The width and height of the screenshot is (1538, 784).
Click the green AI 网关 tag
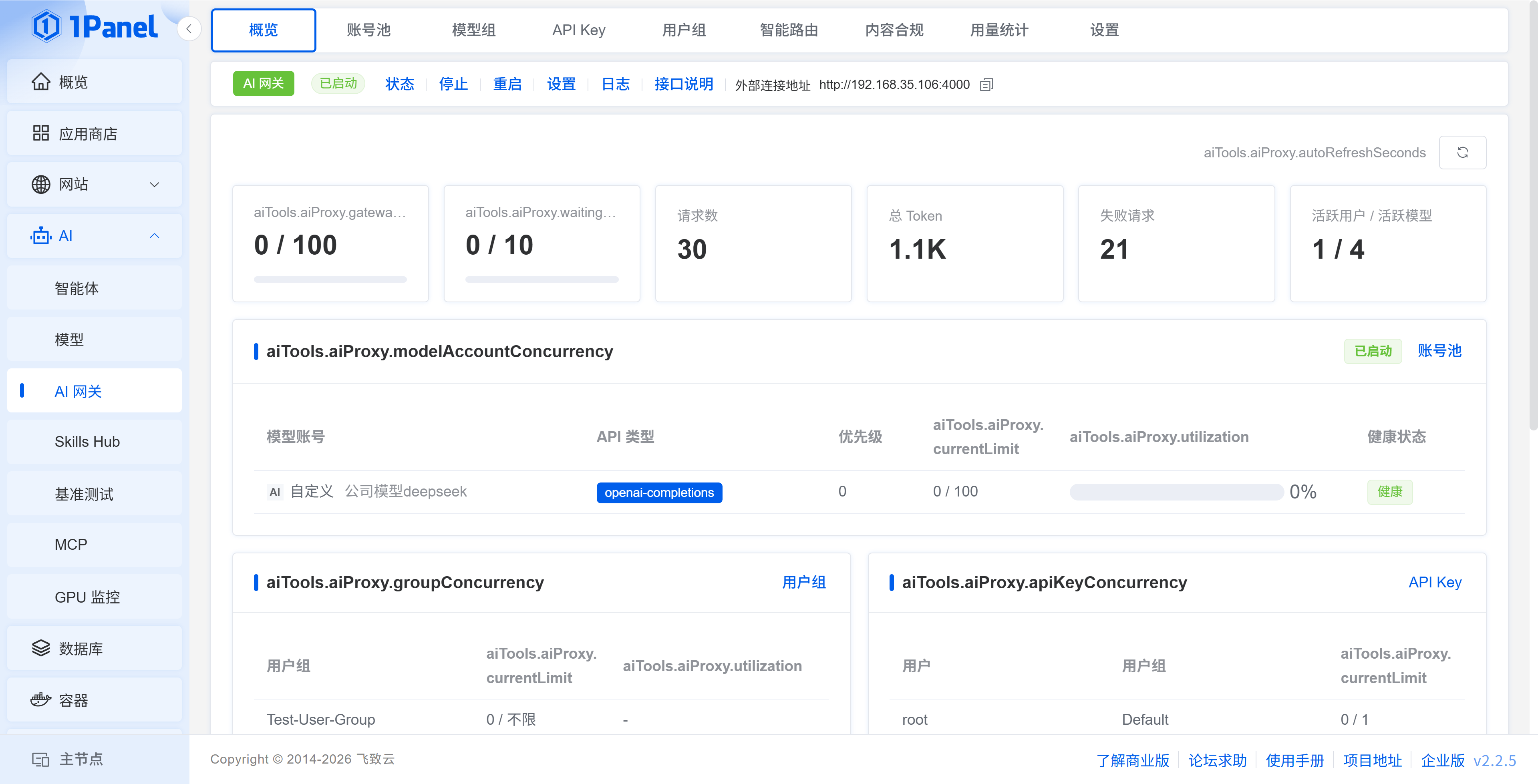point(263,84)
